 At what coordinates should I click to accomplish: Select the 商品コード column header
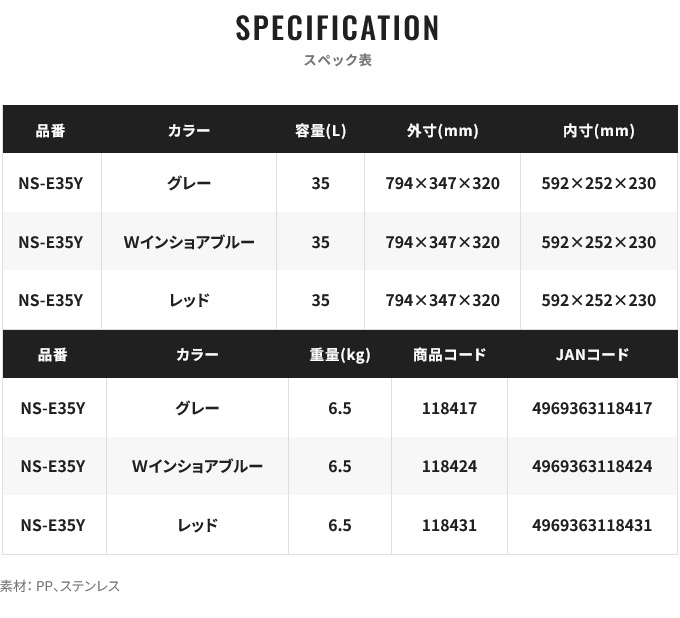click(449, 355)
